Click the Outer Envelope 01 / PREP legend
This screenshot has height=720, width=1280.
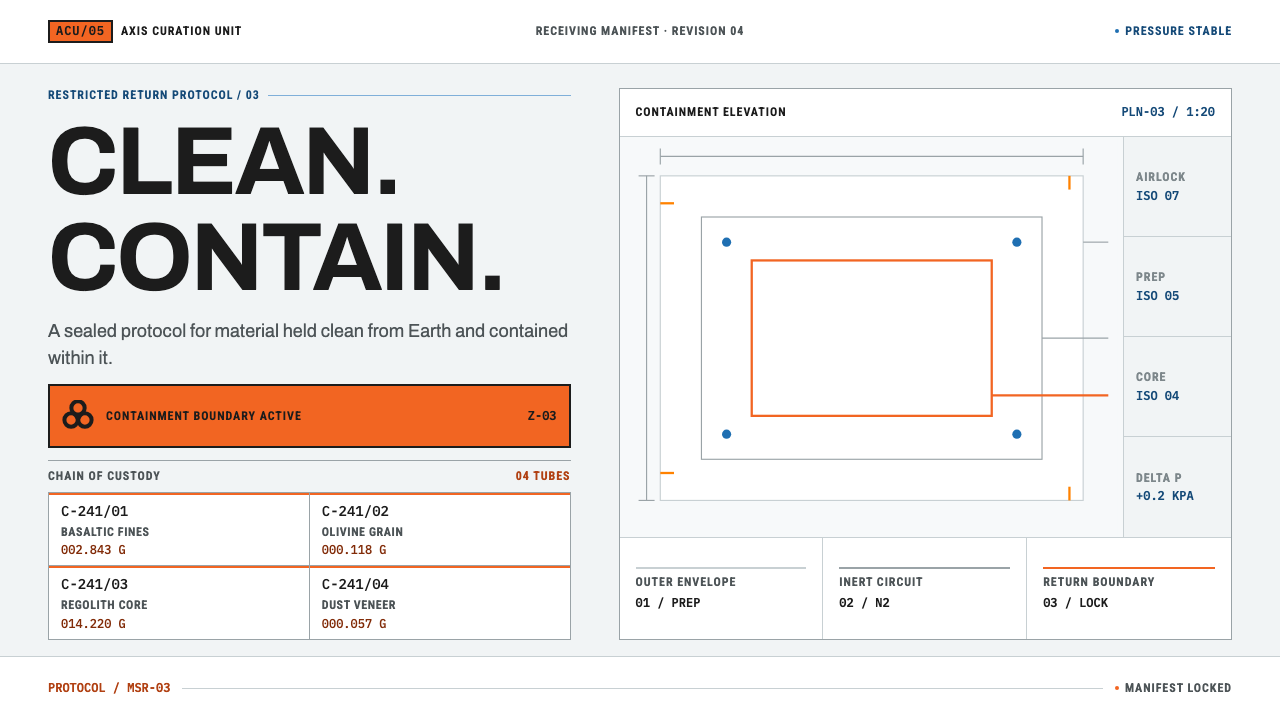[721, 588]
